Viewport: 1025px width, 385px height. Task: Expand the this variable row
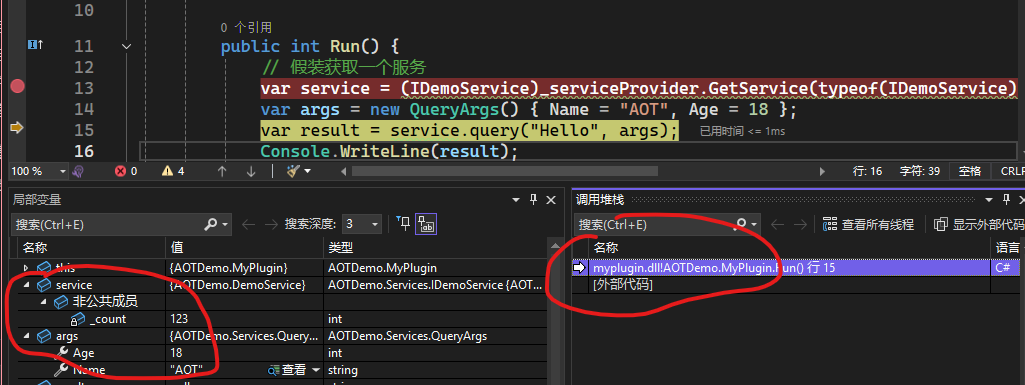click(26, 268)
